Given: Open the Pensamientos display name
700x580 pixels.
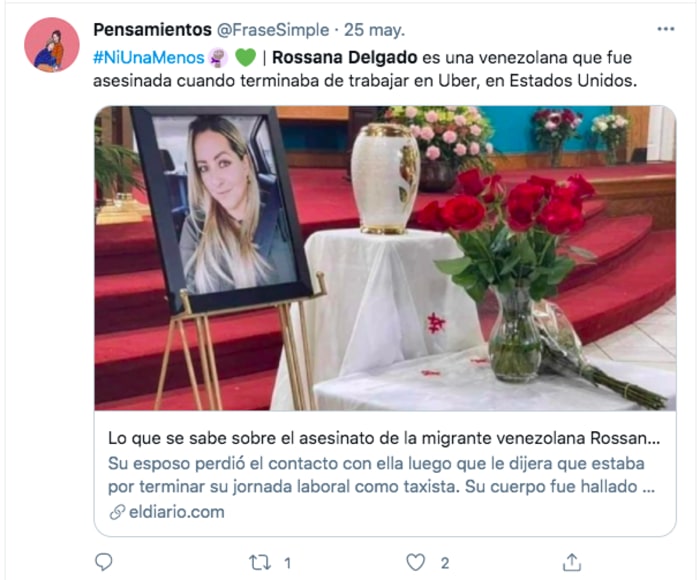Looking at the screenshot, I should (x=152, y=30).
